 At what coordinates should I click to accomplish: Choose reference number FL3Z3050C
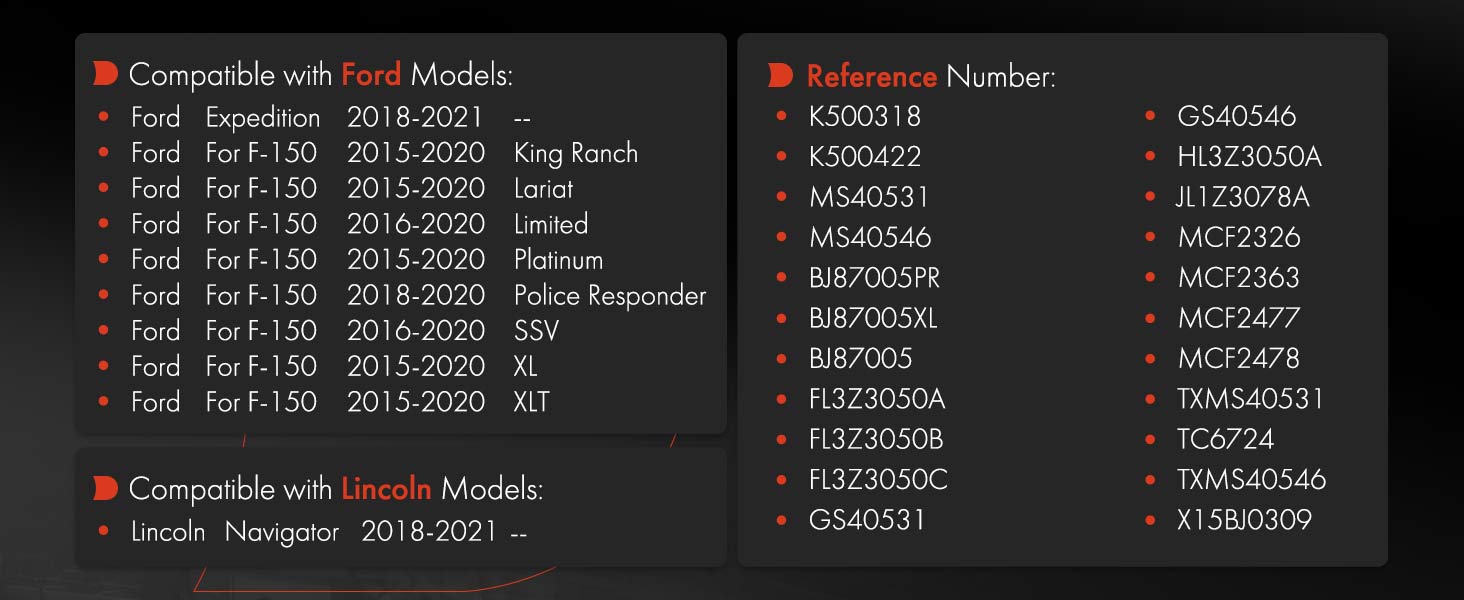click(878, 479)
